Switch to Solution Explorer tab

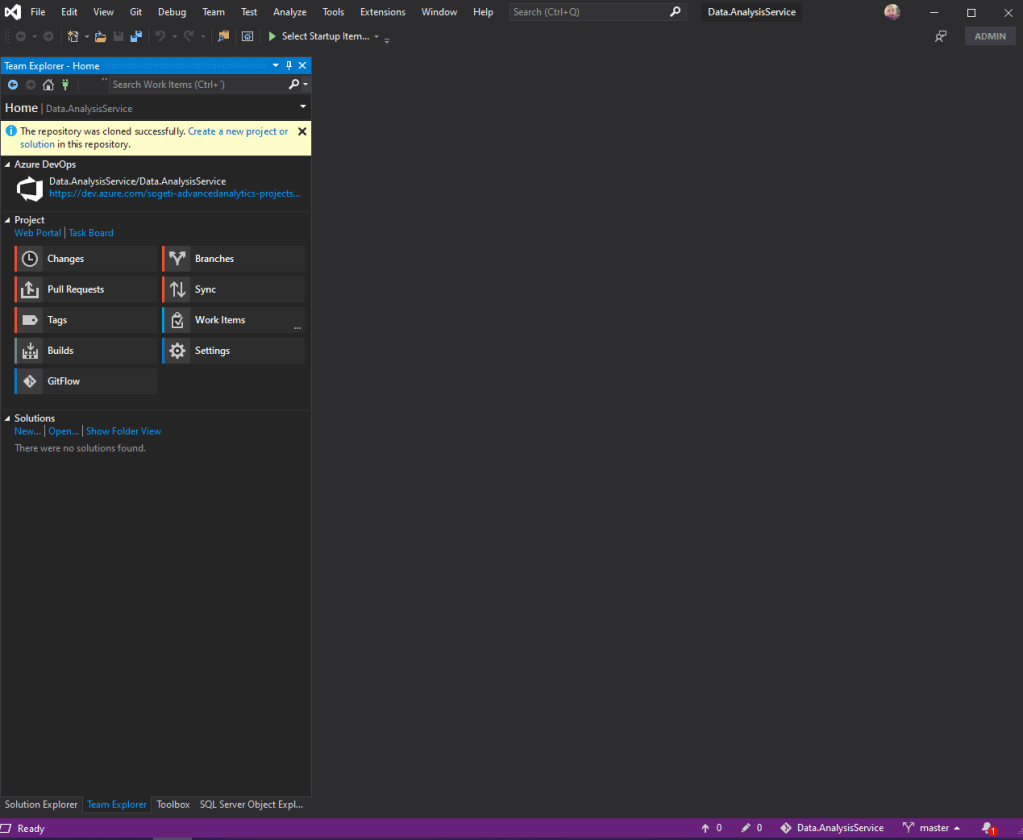[41, 805]
